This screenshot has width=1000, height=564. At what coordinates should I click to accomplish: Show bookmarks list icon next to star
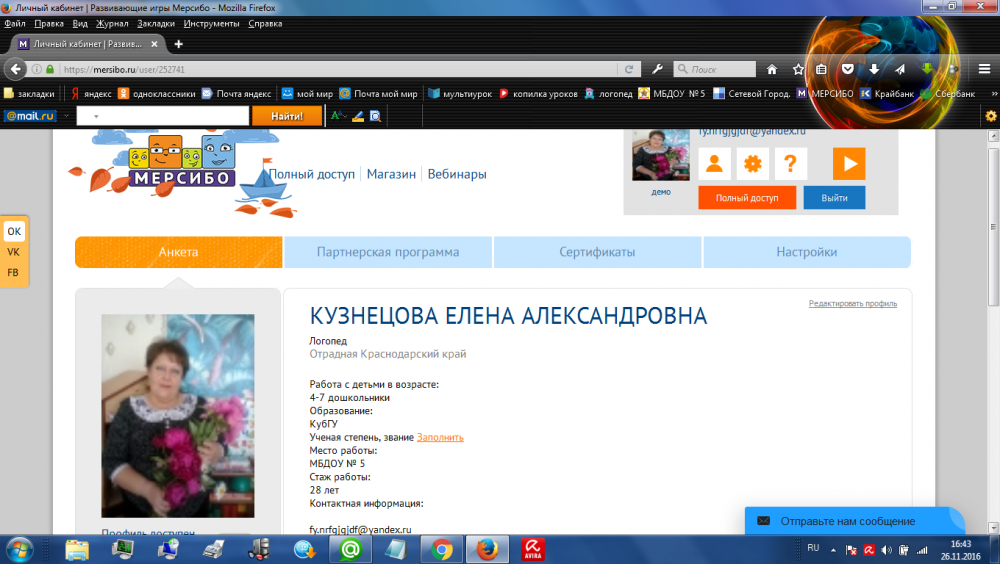[821, 69]
